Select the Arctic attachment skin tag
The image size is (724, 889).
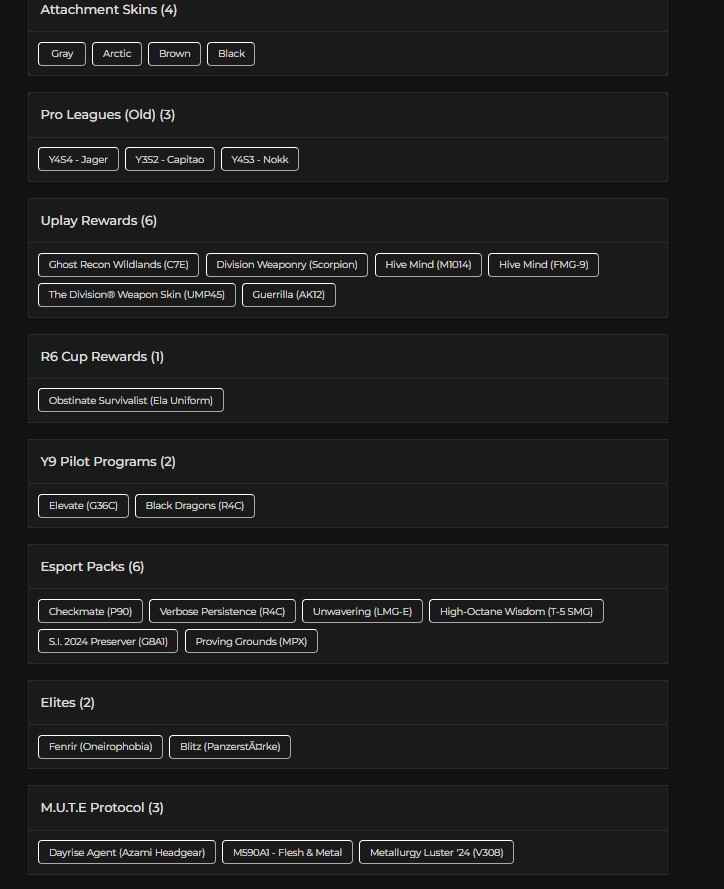point(117,54)
